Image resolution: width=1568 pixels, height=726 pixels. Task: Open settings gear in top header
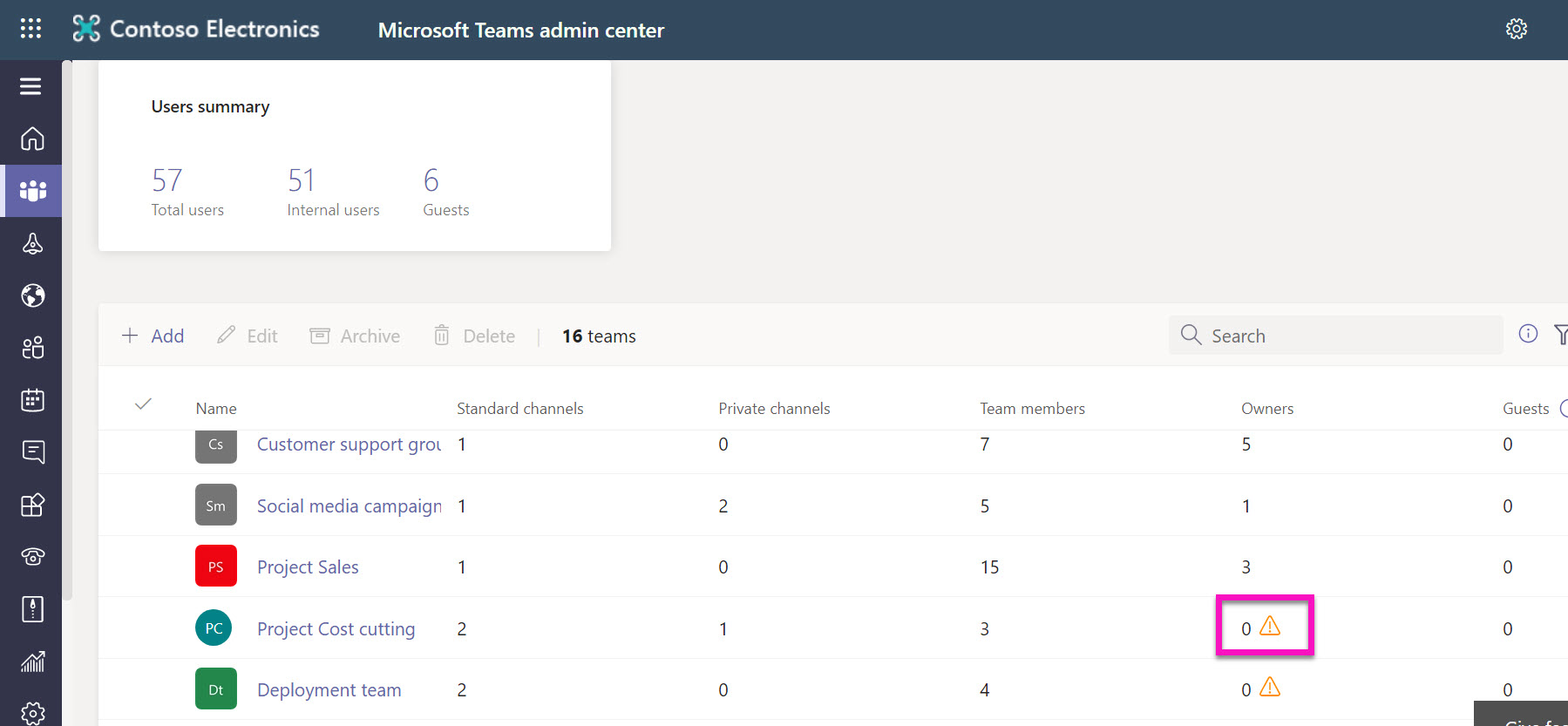[1517, 29]
